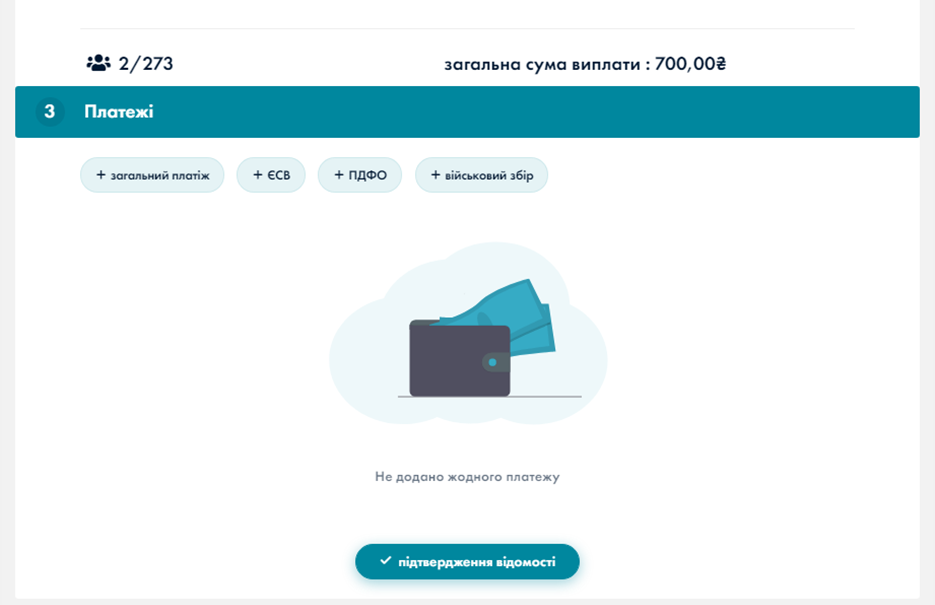Image resolution: width=935 pixels, height=605 pixels.
Task: Click the plus icon on військовий збір
Action: tap(436, 175)
